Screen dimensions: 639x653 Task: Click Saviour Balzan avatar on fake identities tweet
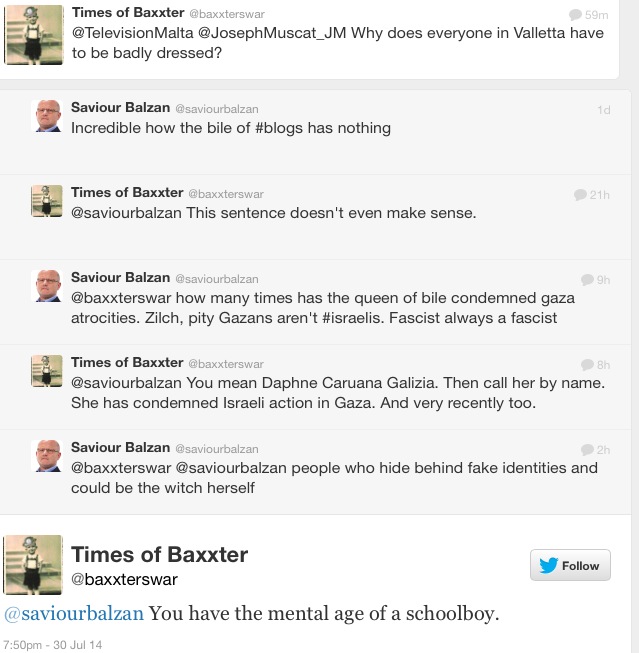(x=47, y=456)
